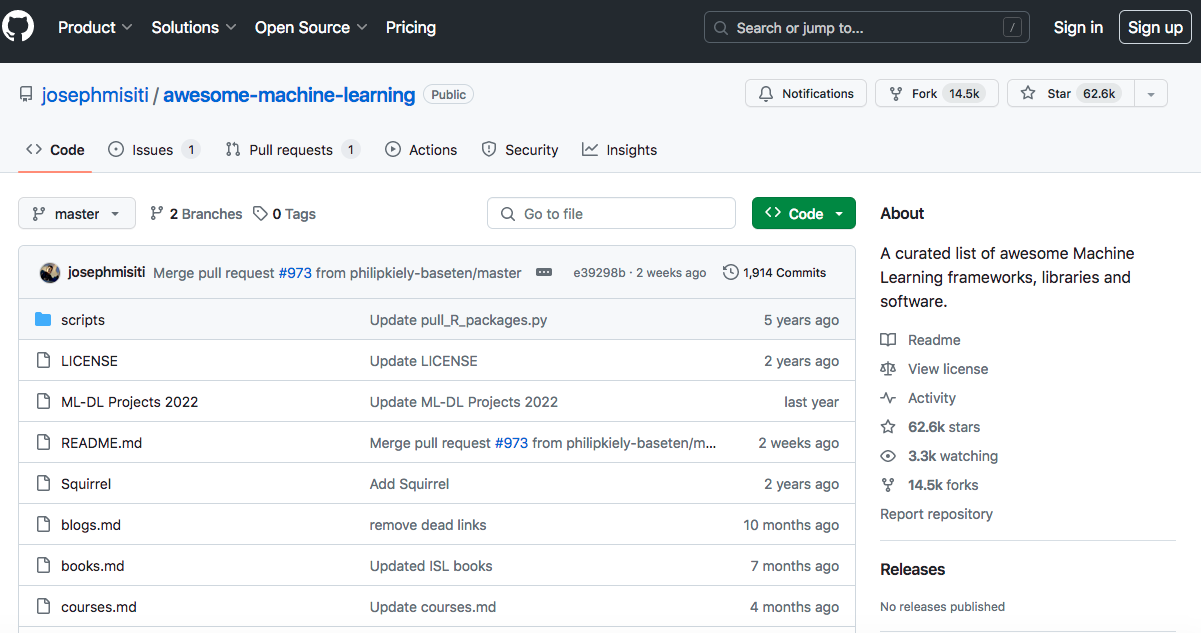Open the scripts folder icon
Viewport: 1201px width, 633px height.
[x=42, y=319]
